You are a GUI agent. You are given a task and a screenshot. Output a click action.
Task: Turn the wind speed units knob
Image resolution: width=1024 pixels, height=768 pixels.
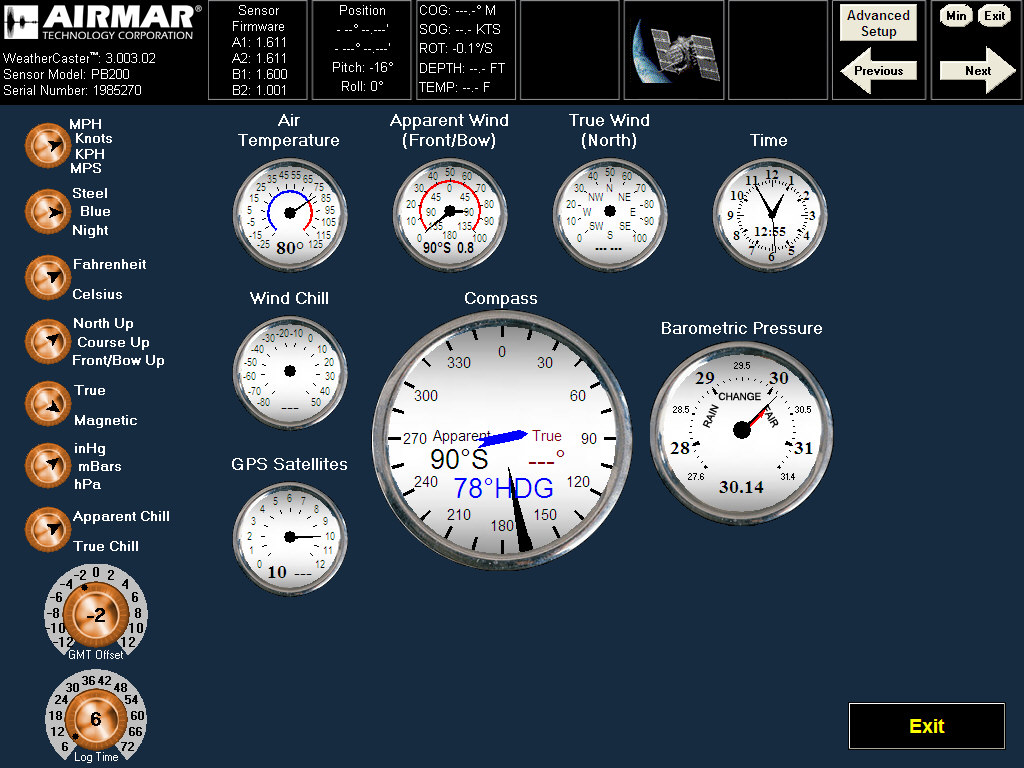click(46, 146)
